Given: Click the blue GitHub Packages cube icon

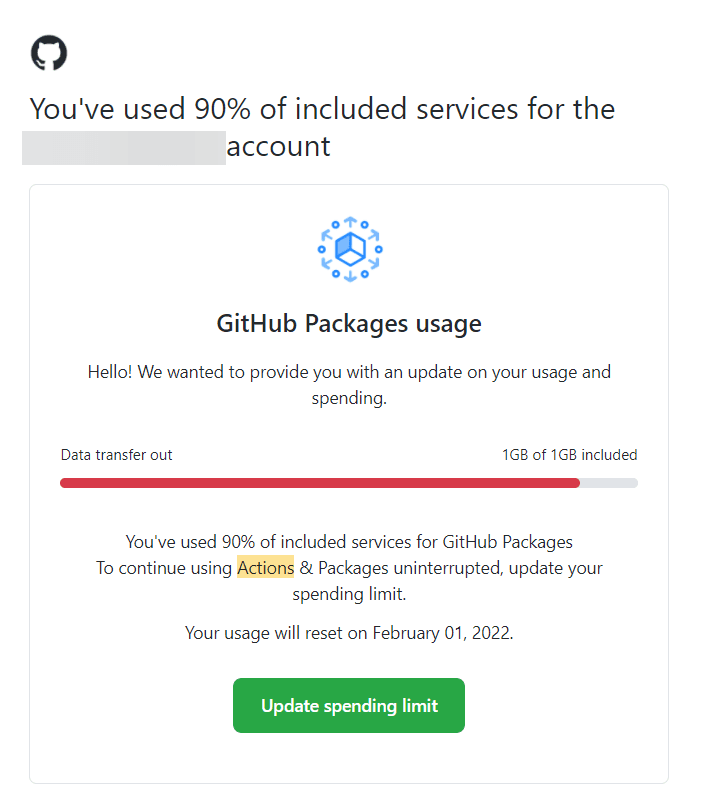Looking at the screenshot, I should point(349,247).
